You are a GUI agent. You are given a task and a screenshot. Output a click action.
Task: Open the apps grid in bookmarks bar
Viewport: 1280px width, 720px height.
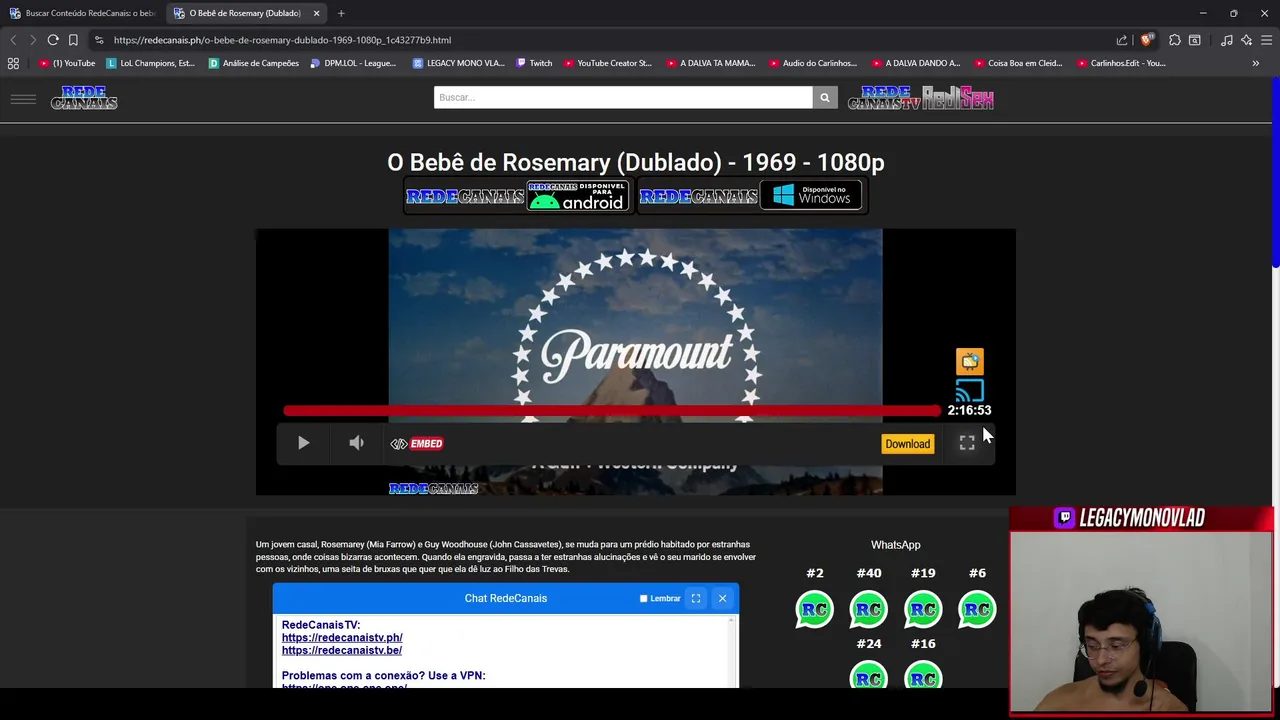tap(13, 63)
